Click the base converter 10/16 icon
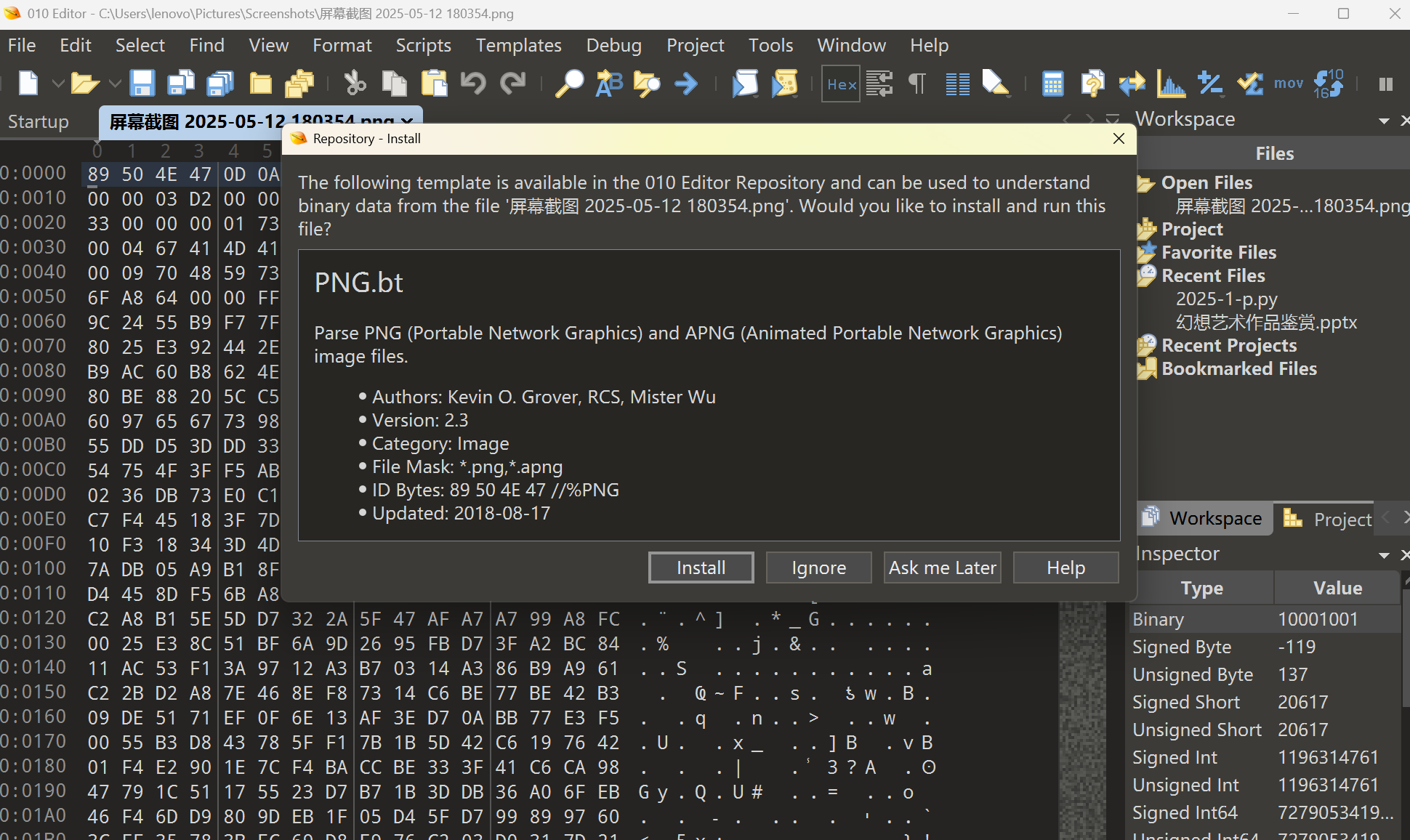Image resolution: width=1410 pixels, height=840 pixels. pyautogui.click(x=1329, y=84)
